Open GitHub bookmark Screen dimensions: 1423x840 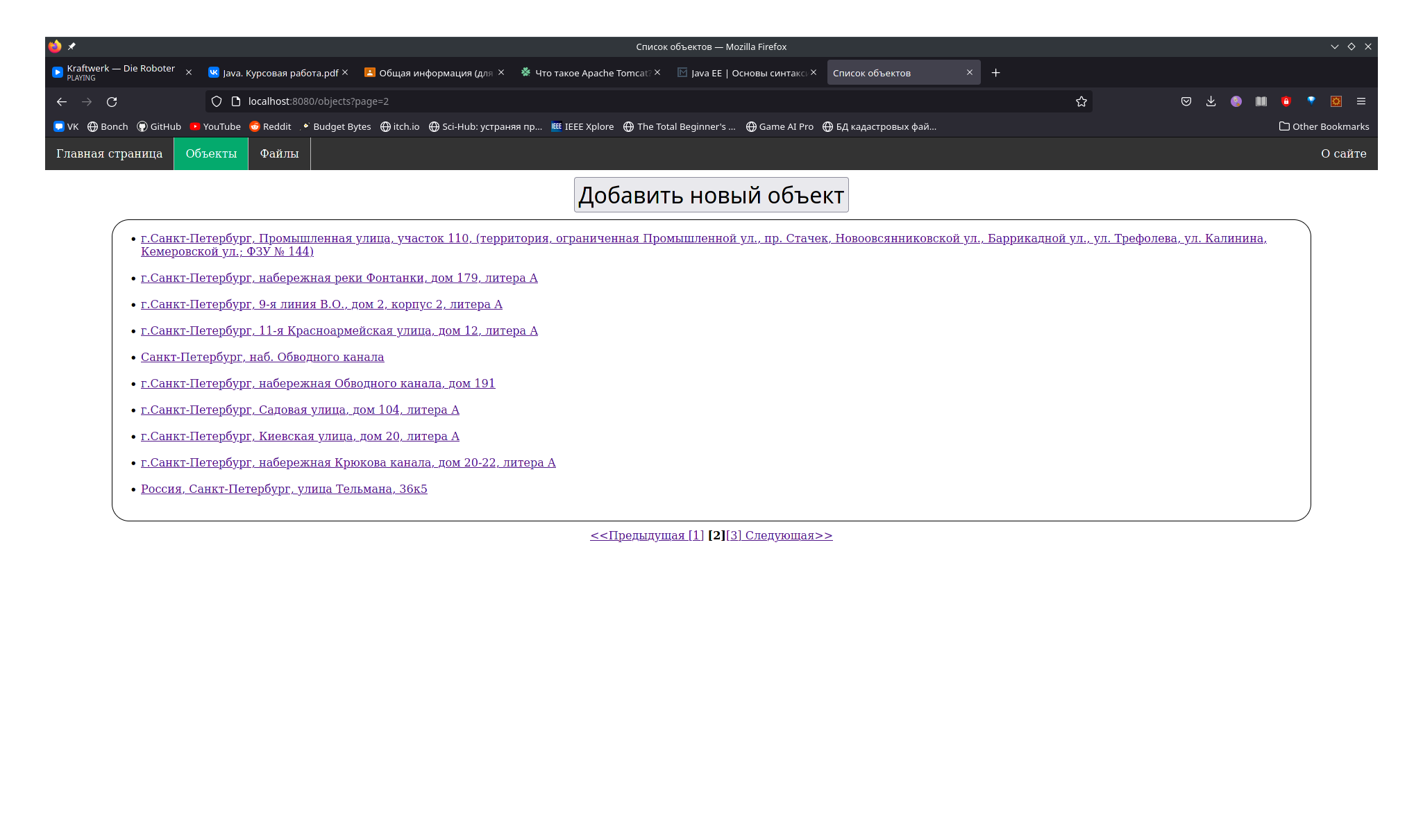pyautogui.click(x=159, y=126)
